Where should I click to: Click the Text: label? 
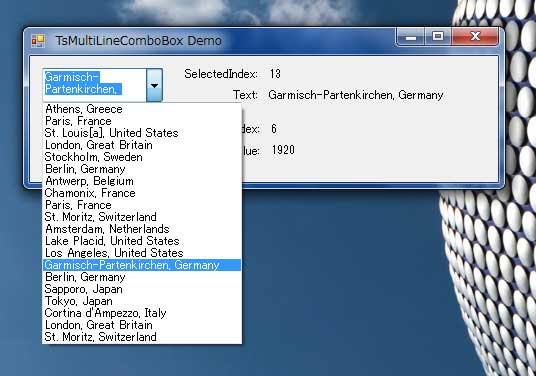(245, 95)
